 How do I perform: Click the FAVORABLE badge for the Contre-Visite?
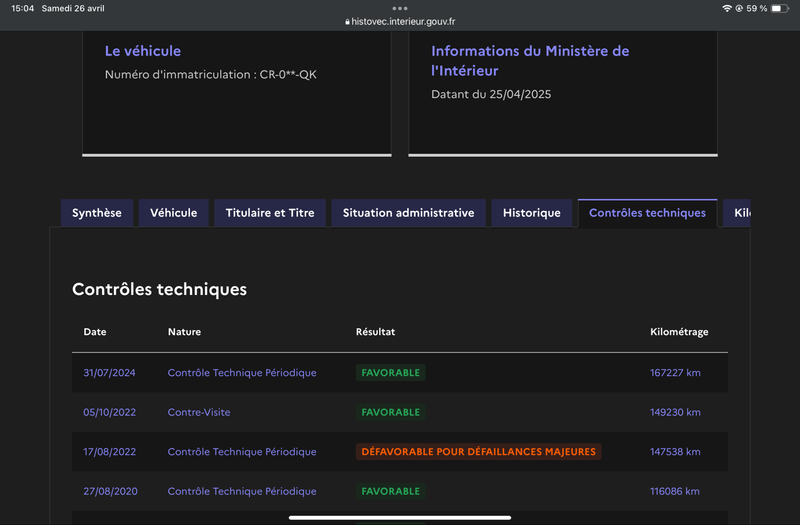pyautogui.click(x=391, y=412)
